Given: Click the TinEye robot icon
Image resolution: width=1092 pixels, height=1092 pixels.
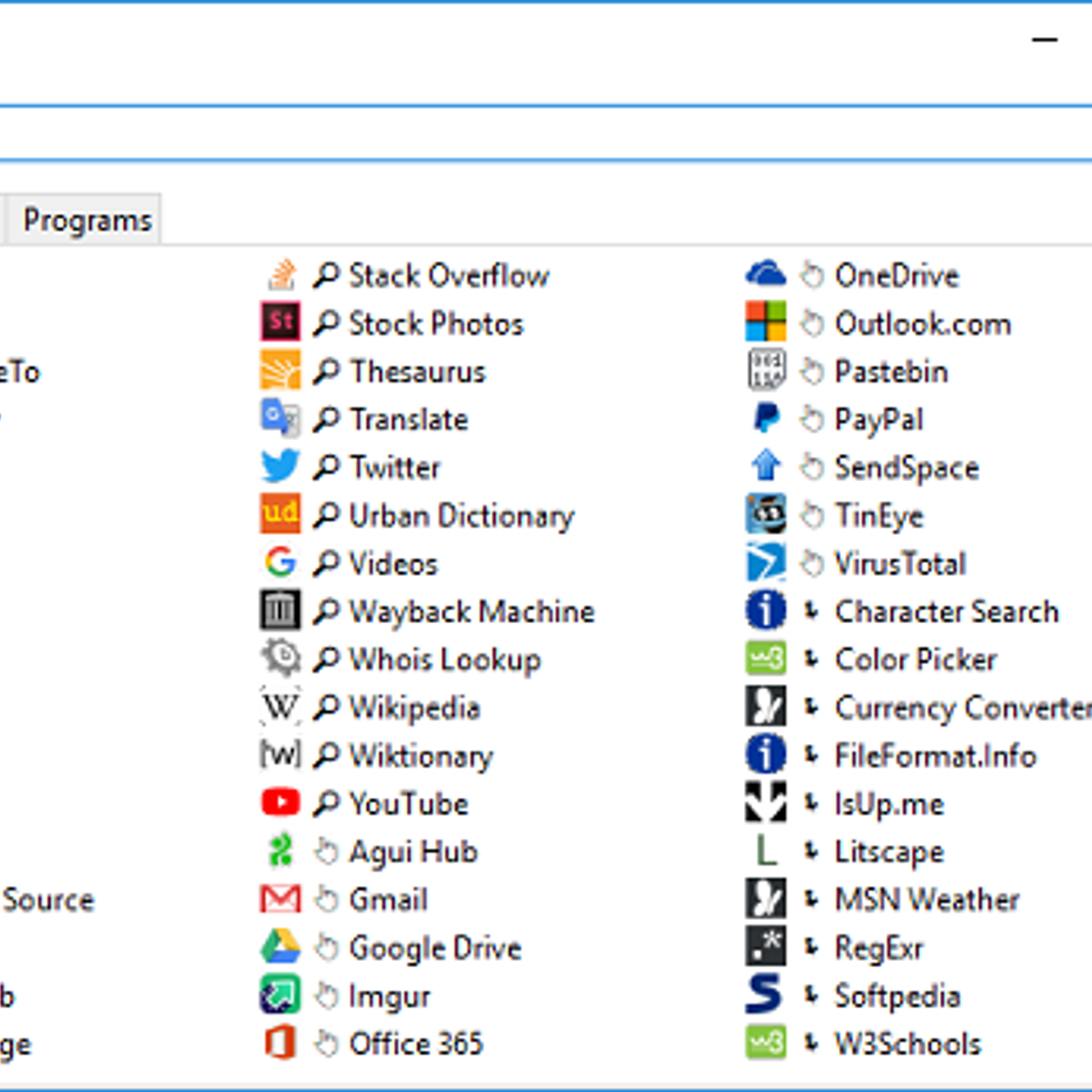Looking at the screenshot, I should [x=766, y=514].
